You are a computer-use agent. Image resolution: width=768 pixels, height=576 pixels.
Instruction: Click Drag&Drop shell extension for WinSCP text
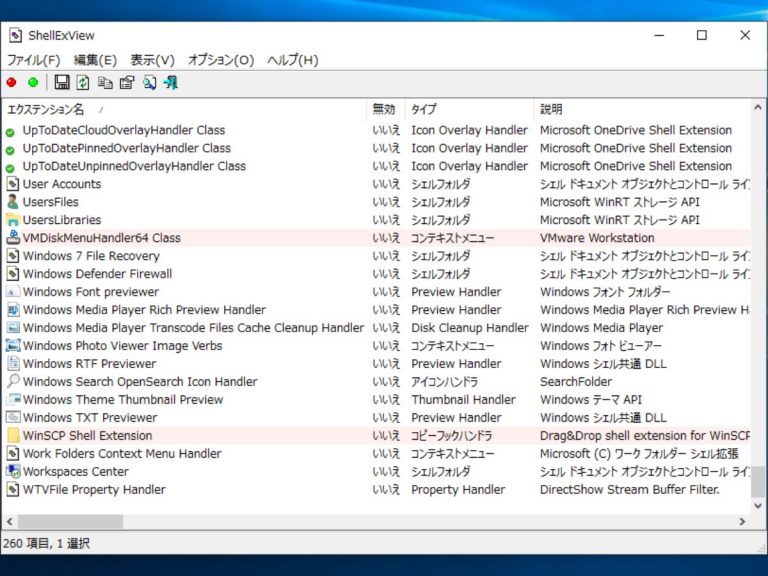[645, 435]
